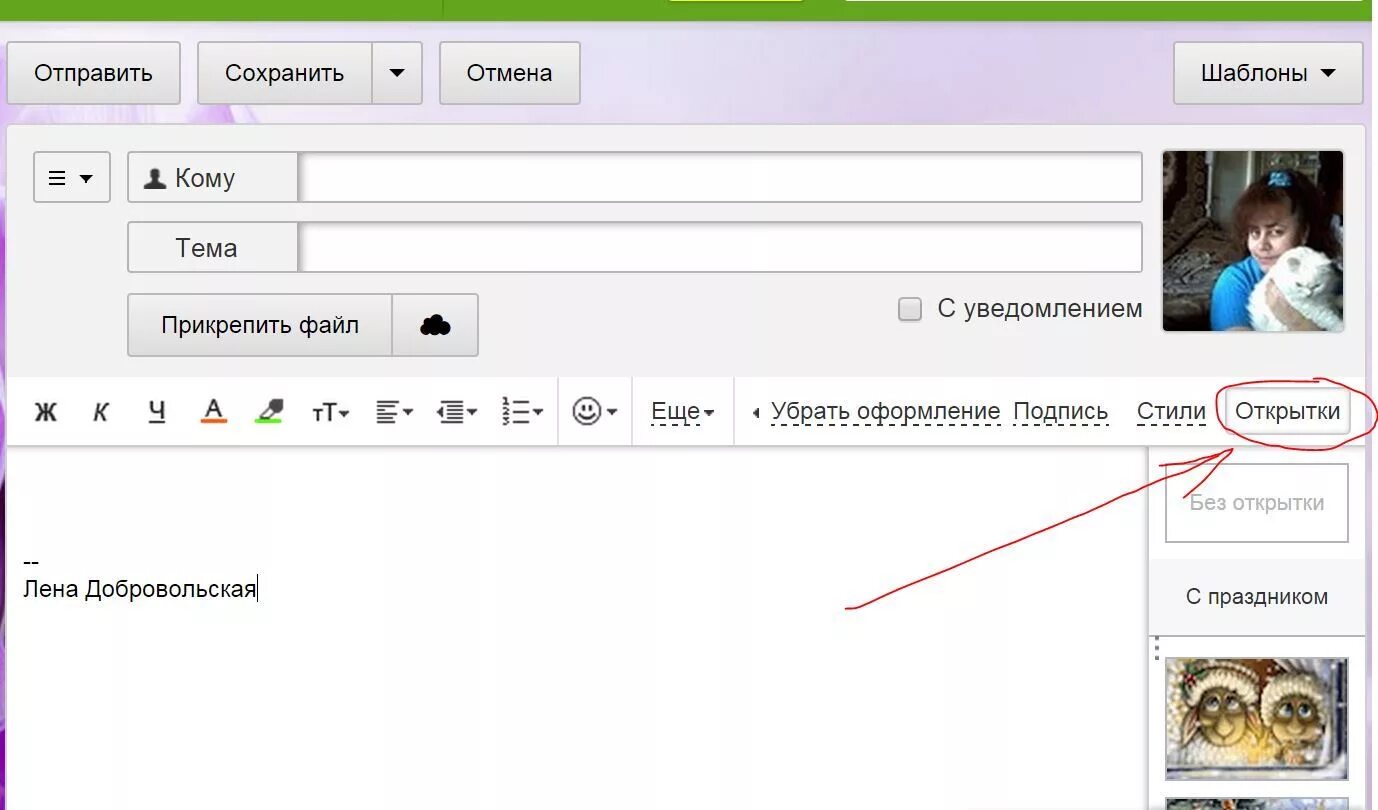1378x810 pixels.
Task: Open highlight background color marker
Action: click(x=270, y=411)
